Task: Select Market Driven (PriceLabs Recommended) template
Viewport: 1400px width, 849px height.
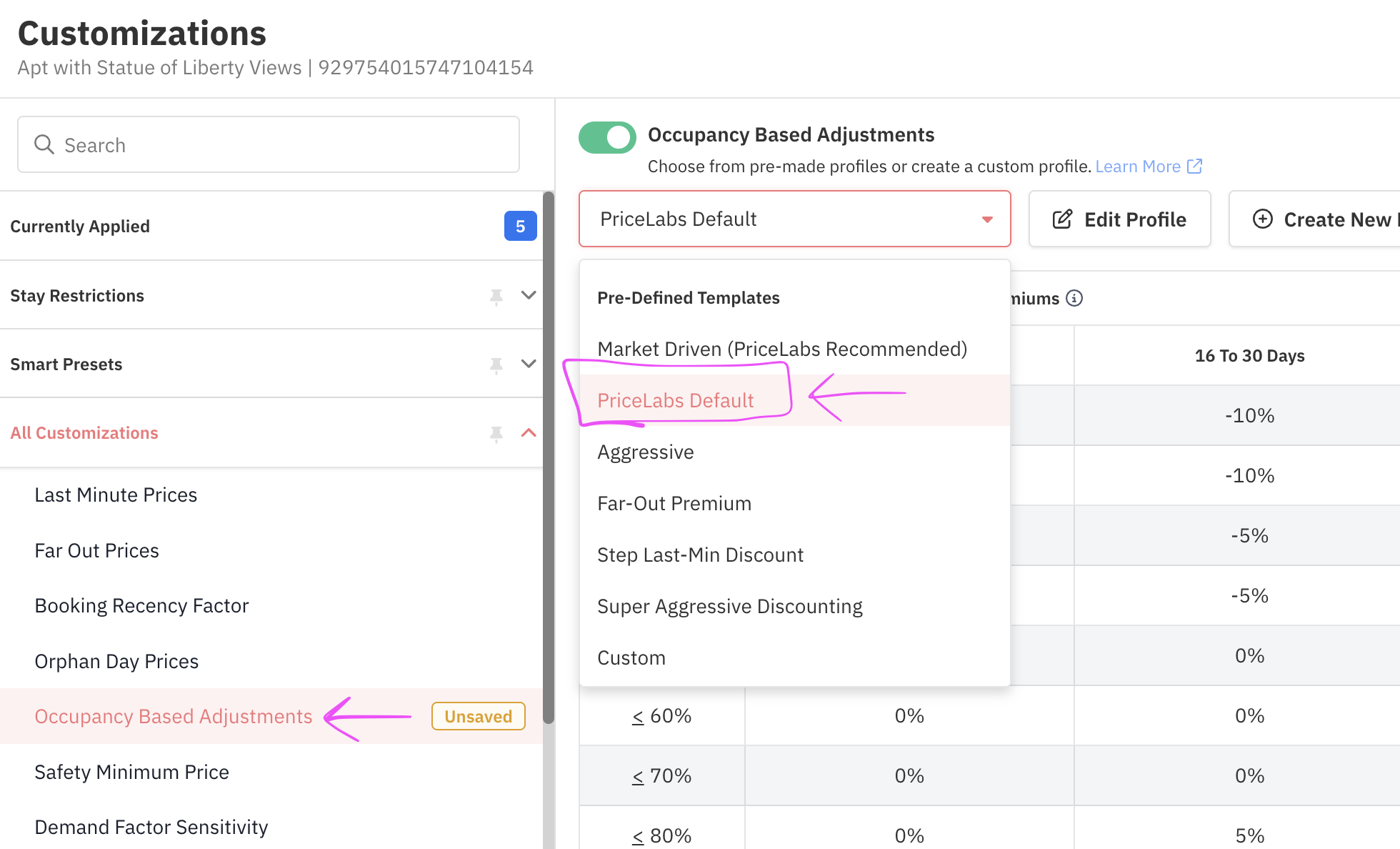Action: pyautogui.click(x=782, y=349)
